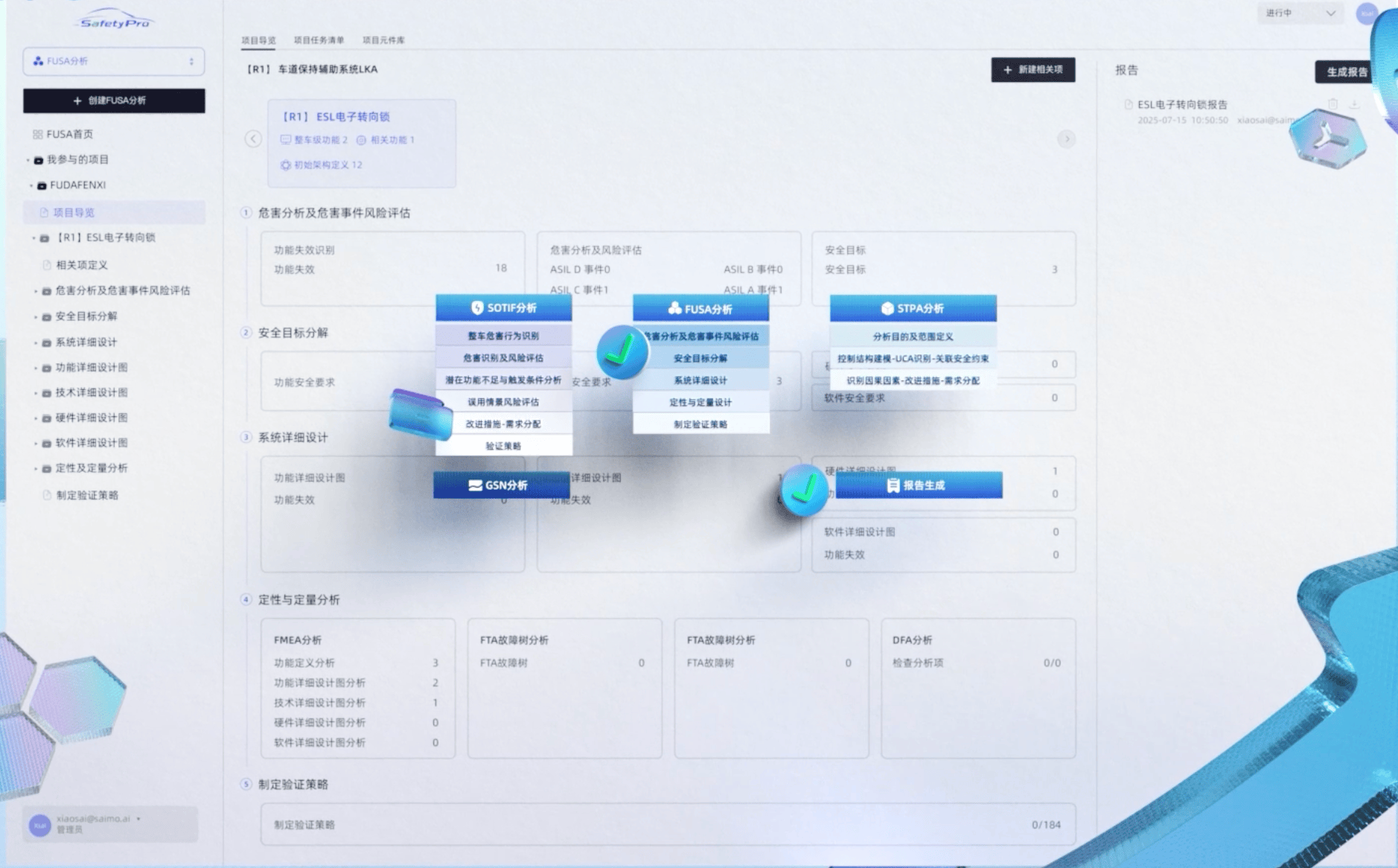Click the 初始架构定义 gear icon
Screen dimensions: 1398x868
[x=285, y=165]
